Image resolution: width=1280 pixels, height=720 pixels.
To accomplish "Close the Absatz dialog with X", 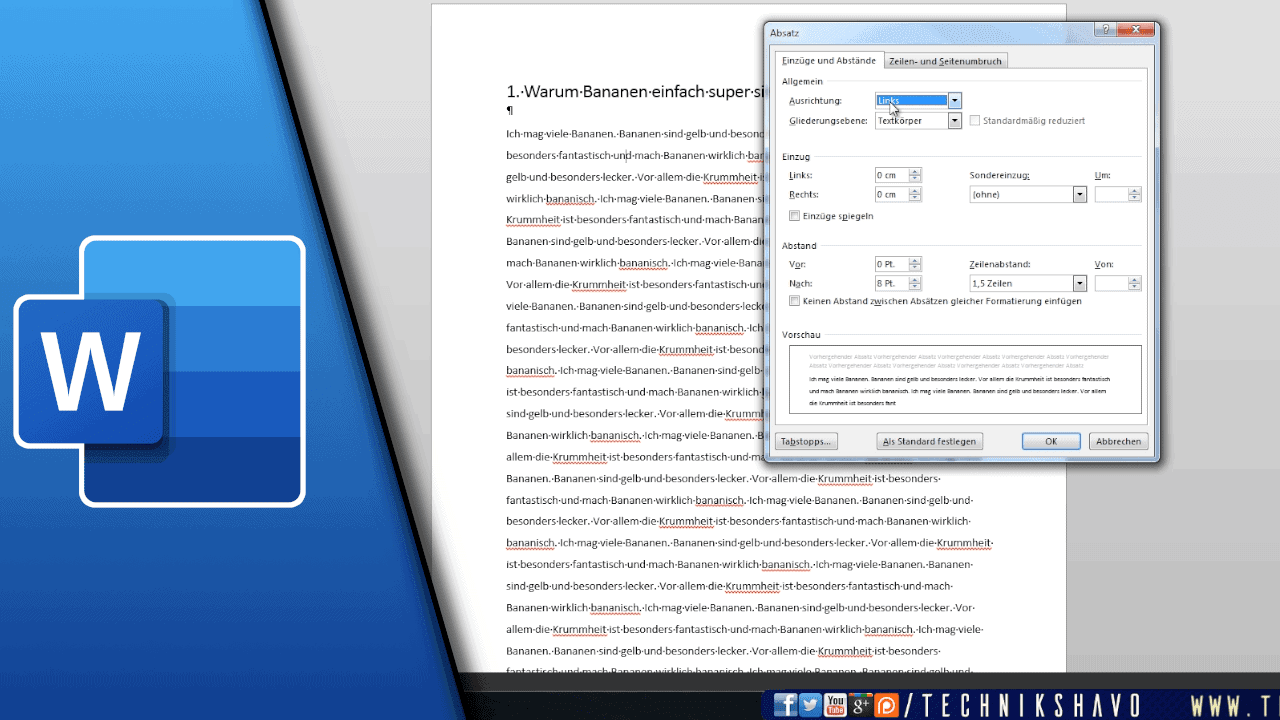I will point(1137,31).
